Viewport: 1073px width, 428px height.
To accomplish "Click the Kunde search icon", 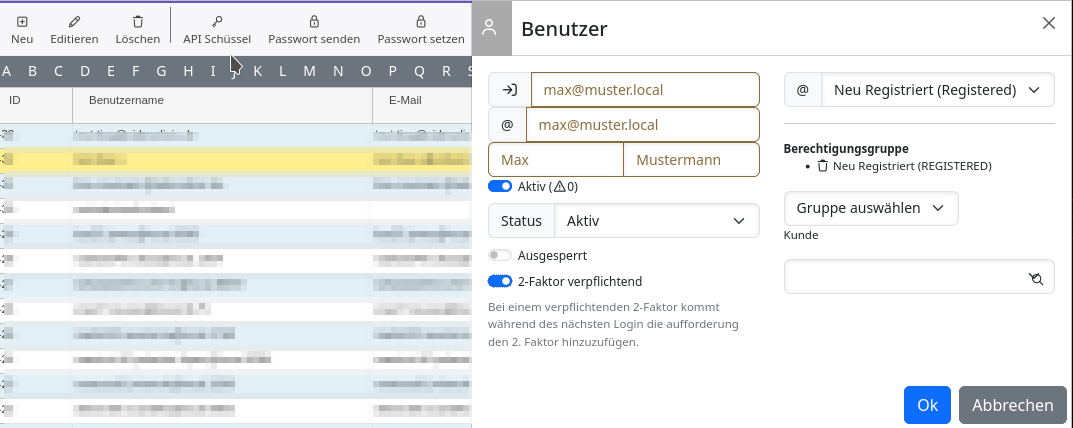I will click(x=1035, y=278).
